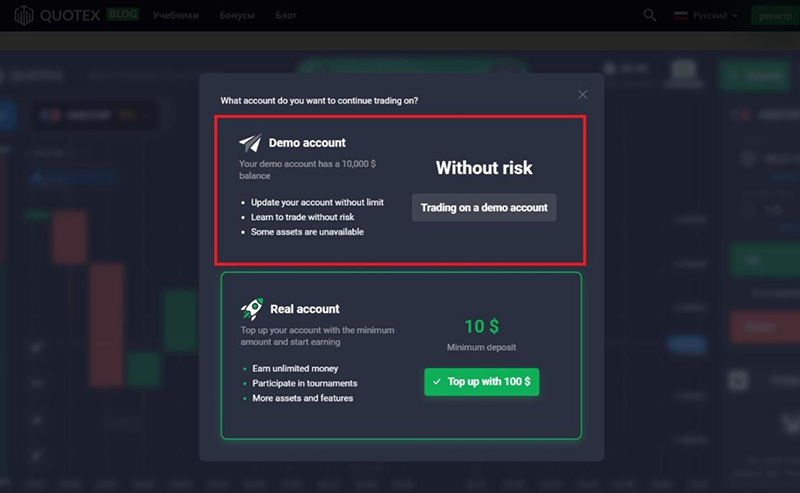Expand the Русский language dropdown
Image resolution: width=800 pixels, height=493 pixels.
(x=706, y=16)
